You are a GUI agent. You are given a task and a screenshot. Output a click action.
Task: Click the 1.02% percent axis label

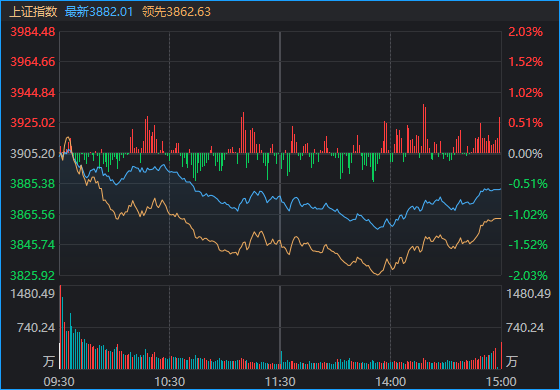[x=526, y=93]
